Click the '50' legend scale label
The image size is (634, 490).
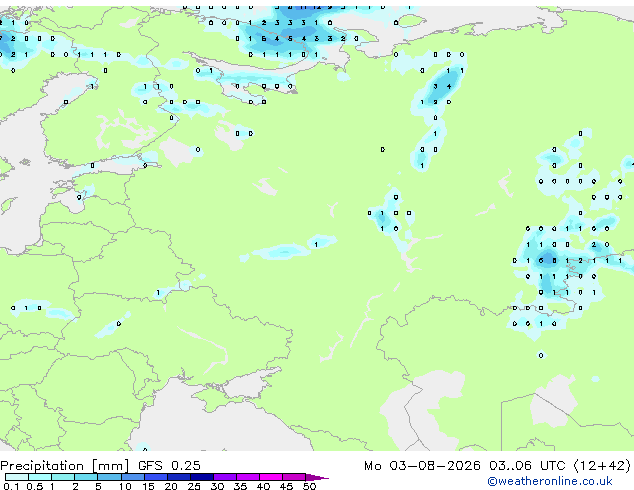309,486
